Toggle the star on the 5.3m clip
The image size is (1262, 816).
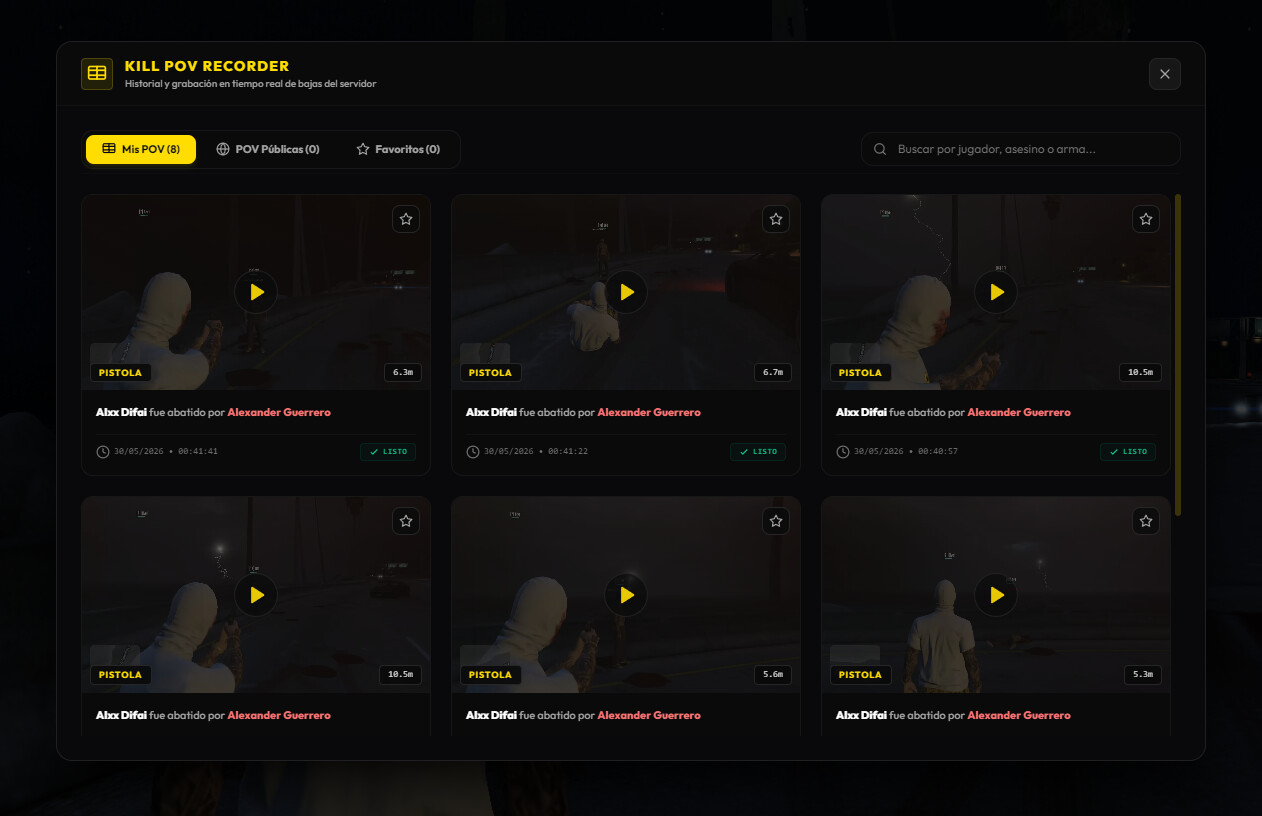1146,521
